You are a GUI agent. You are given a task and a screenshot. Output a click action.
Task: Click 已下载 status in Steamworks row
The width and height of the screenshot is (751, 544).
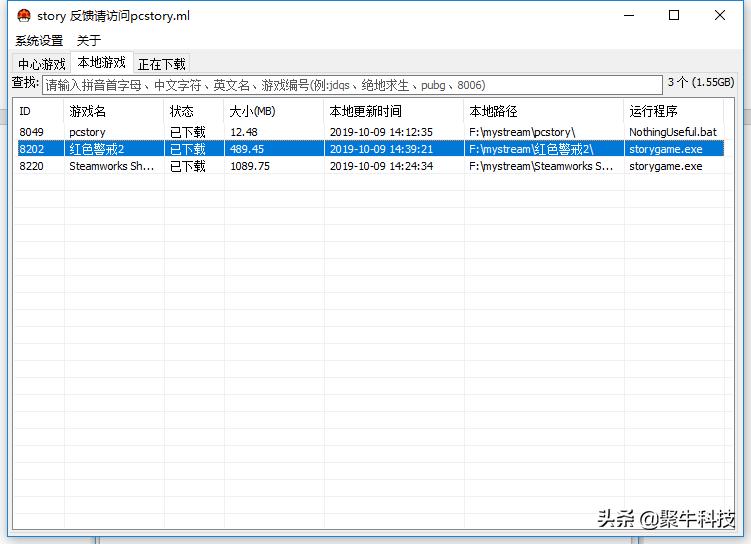pos(188,166)
